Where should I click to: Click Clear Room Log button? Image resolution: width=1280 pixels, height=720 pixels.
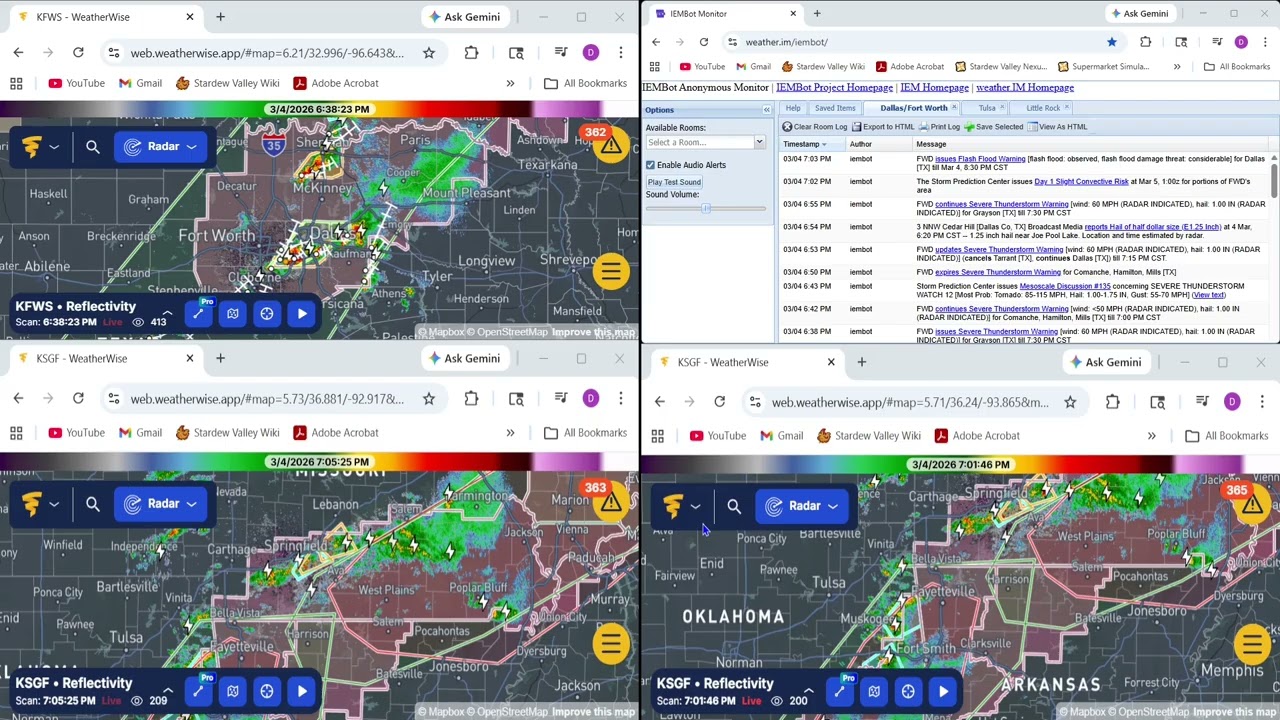[x=815, y=127]
